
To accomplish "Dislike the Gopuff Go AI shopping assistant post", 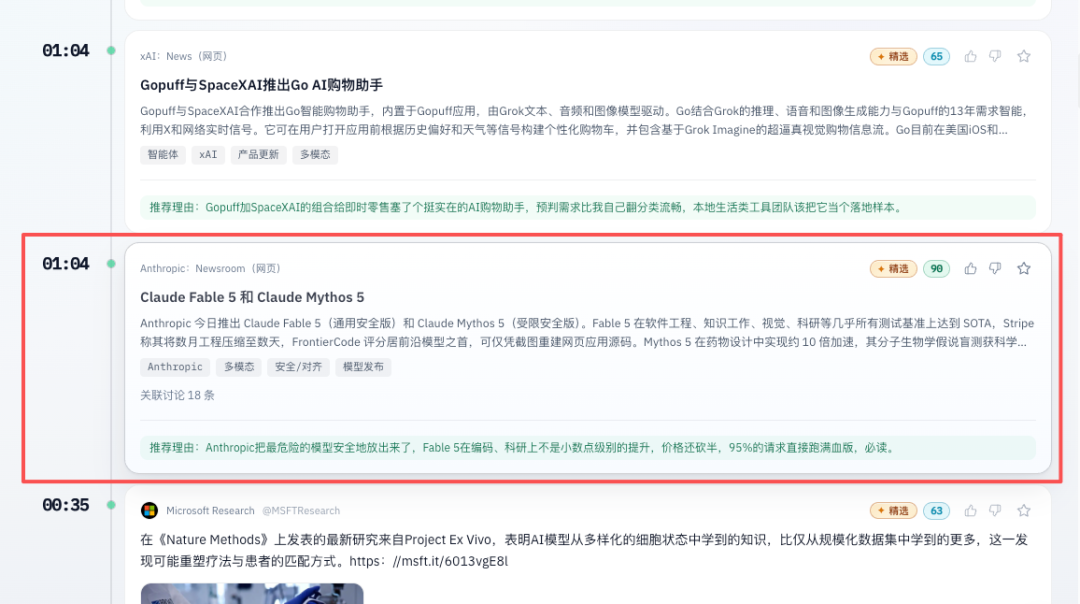I will point(995,56).
